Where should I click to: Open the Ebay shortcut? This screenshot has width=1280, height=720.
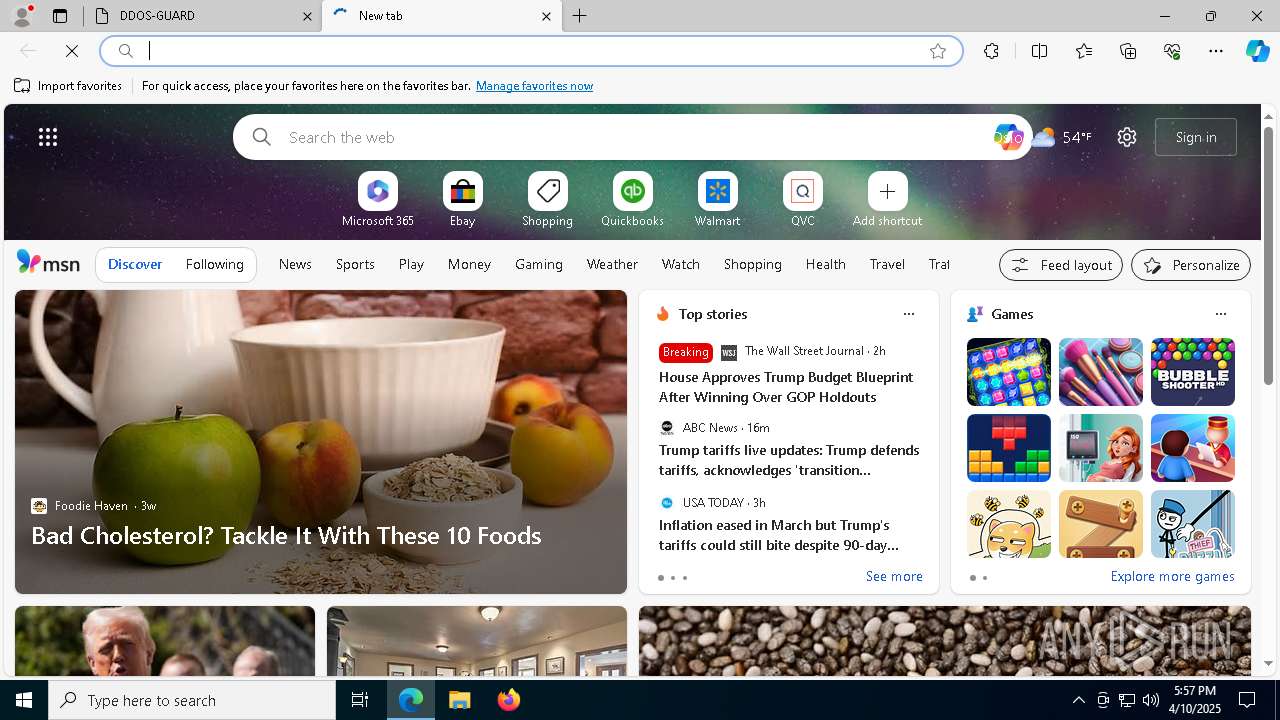pos(462,200)
